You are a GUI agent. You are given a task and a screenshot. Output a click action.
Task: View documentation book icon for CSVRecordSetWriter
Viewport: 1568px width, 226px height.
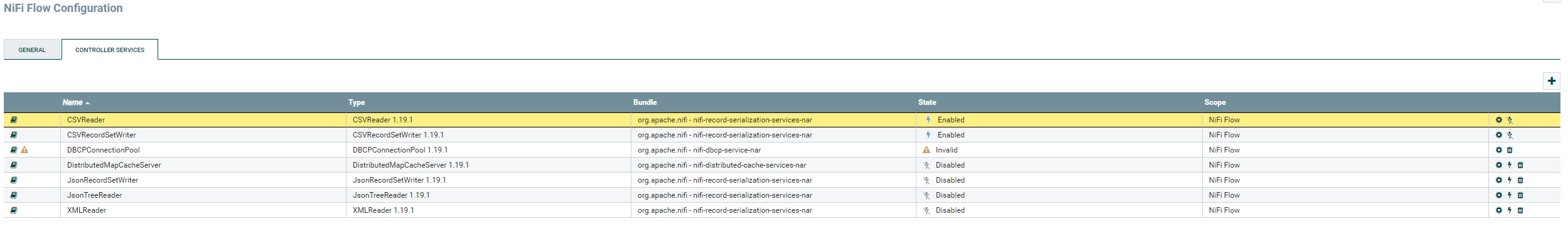pyautogui.click(x=14, y=135)
